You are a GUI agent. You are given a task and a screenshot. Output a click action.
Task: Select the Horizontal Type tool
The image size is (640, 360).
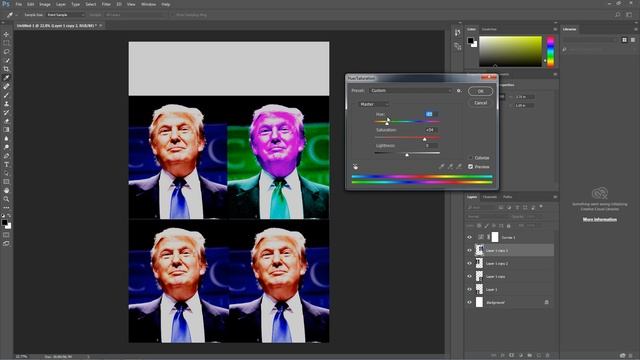6,164
